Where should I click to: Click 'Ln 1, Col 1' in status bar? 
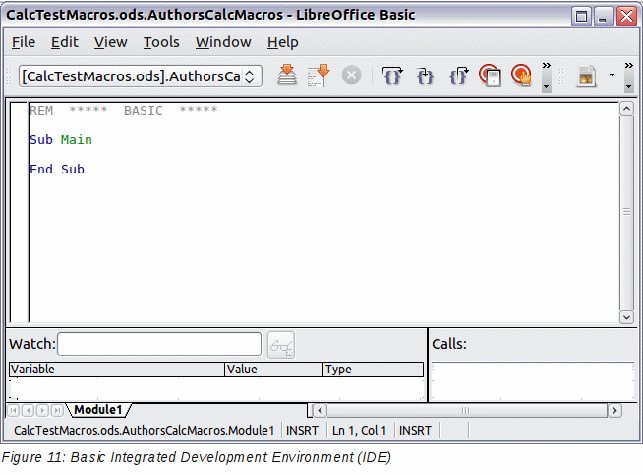pos(359,431)
